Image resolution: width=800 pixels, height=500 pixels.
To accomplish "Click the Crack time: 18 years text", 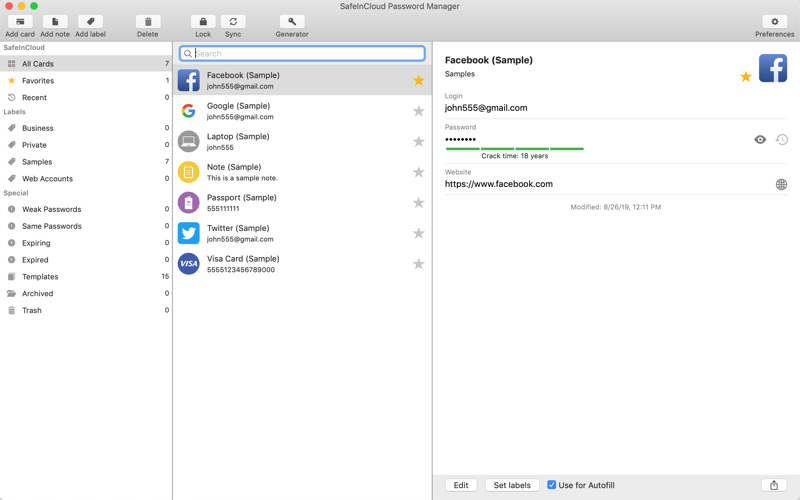I will coord(514,156).
